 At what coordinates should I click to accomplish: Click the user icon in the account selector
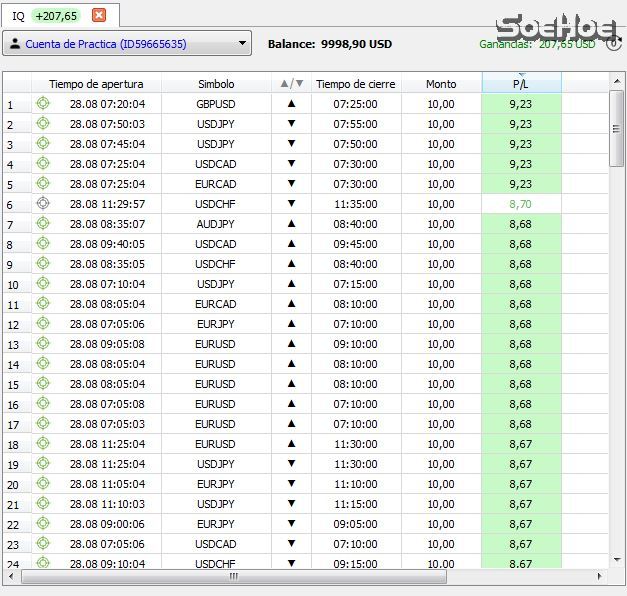pyautogui.click(x=15, y=44)
